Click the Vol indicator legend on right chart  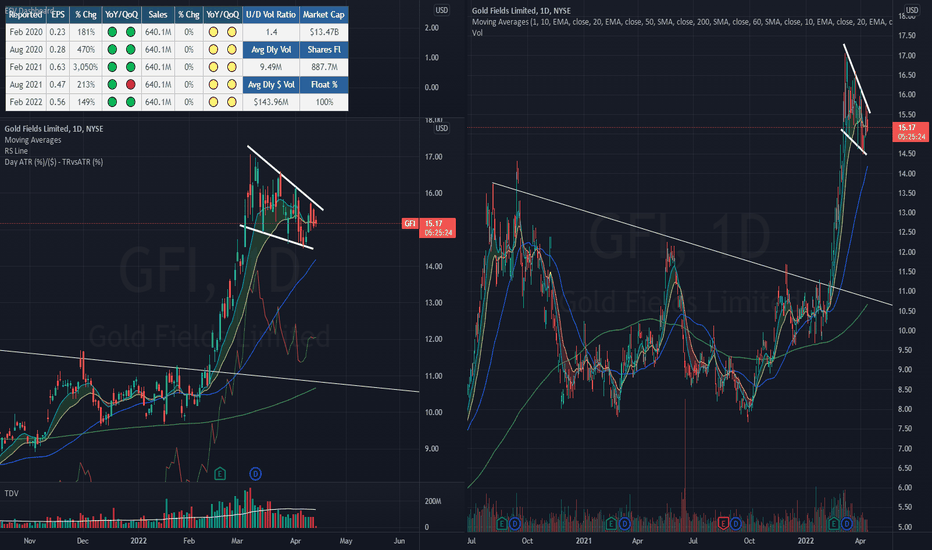click(x=477, y=33)
